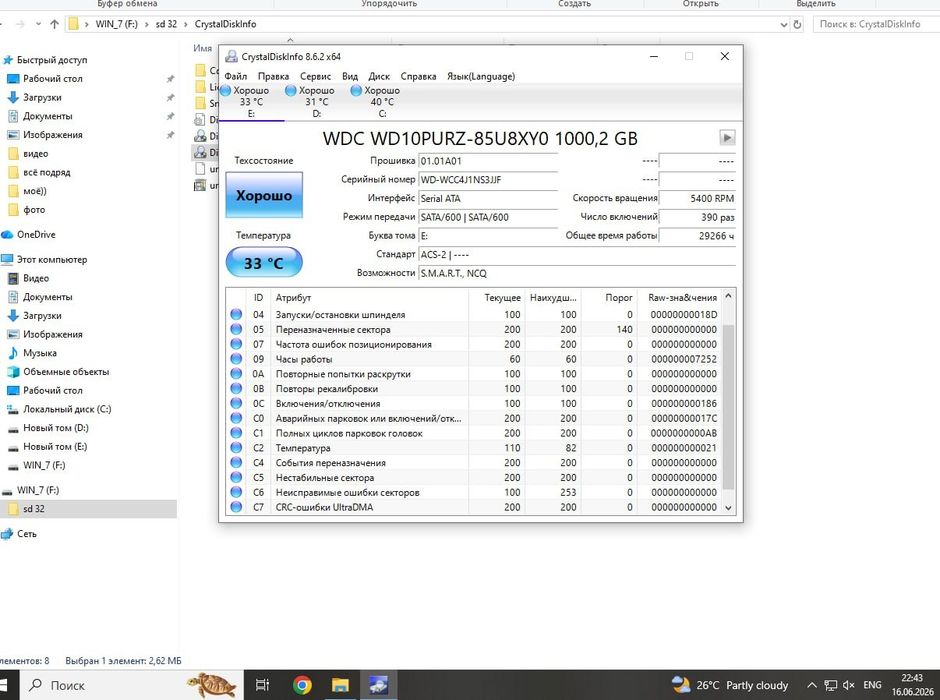This screenshot has width=940, height=700.
Task: Click the Сеть network icon in sidebar
Action: point(7,533)
